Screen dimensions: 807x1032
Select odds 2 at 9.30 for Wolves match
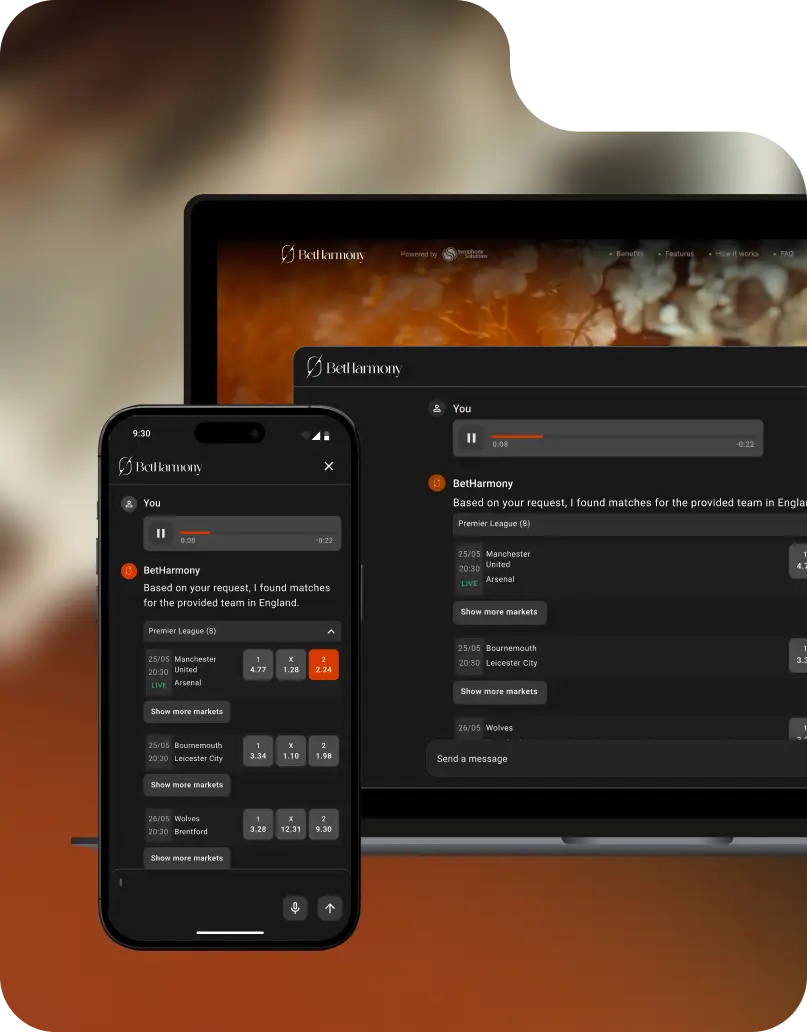tap(323, 824)
